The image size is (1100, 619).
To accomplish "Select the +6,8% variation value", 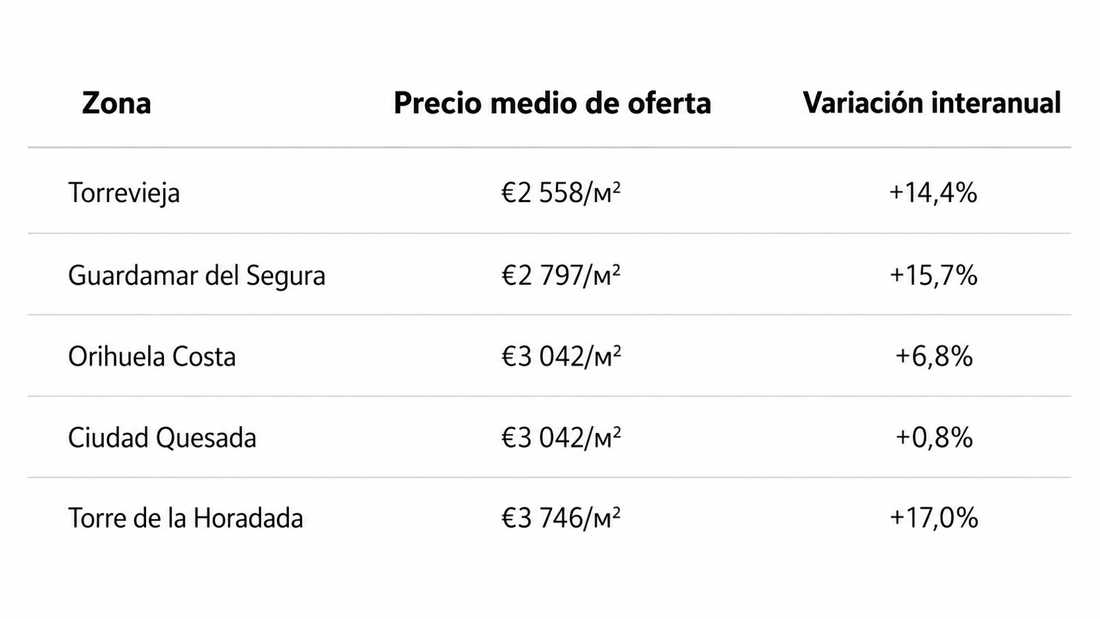I will pos(934,357).
